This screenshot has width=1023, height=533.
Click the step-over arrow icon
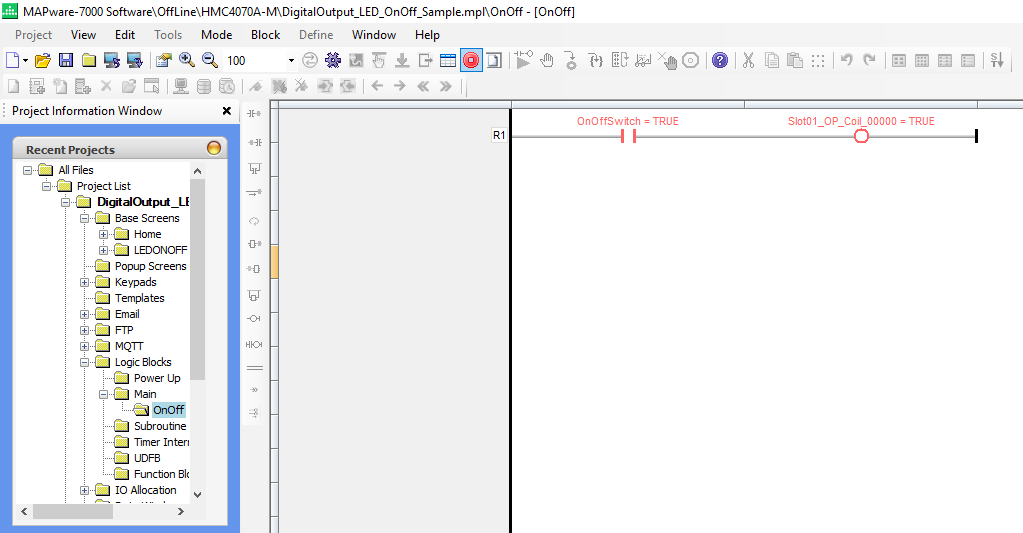point(571,61)
